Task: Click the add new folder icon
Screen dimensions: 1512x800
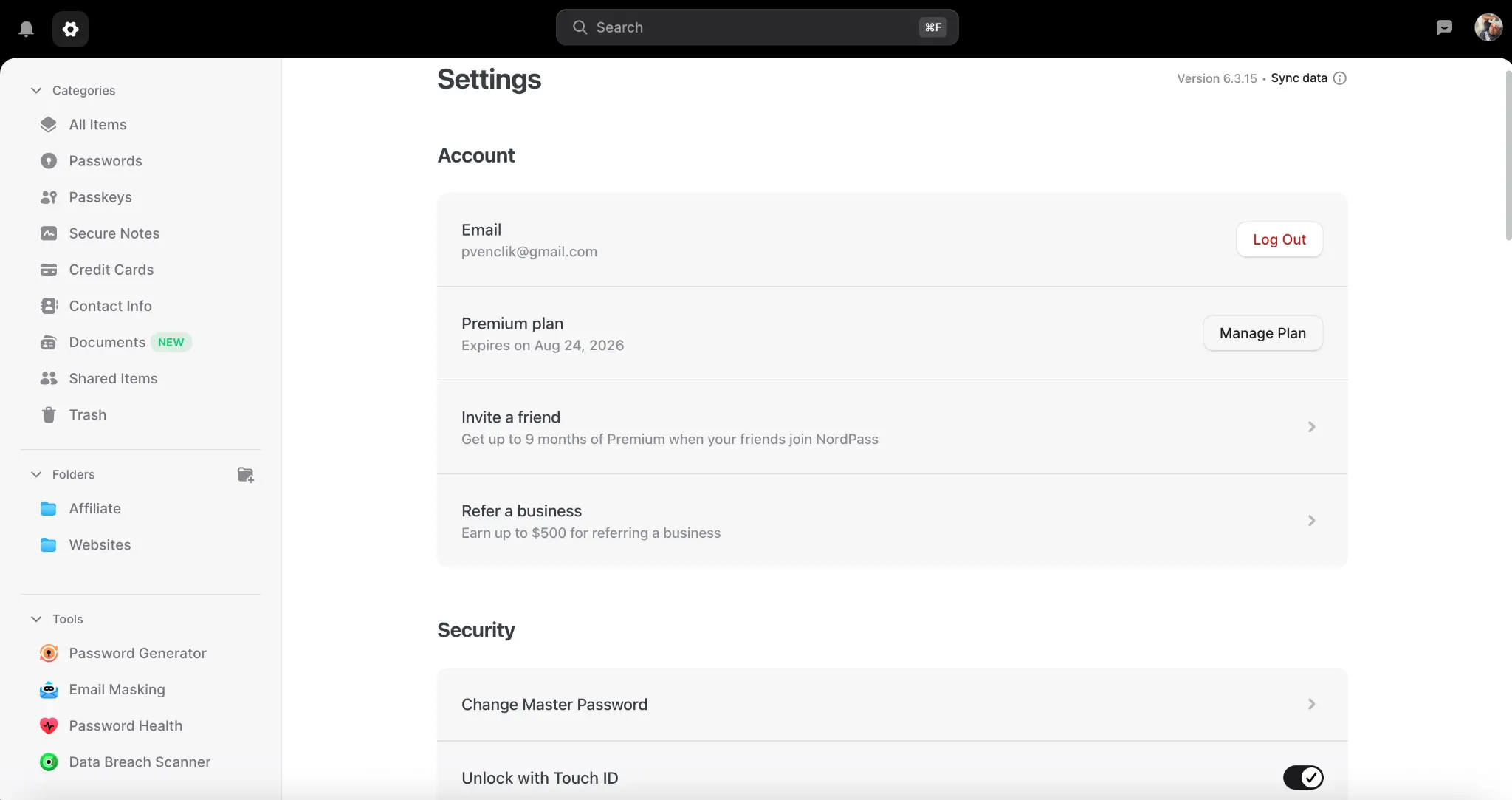Action: pyautogui.click(x=245, y=474)
